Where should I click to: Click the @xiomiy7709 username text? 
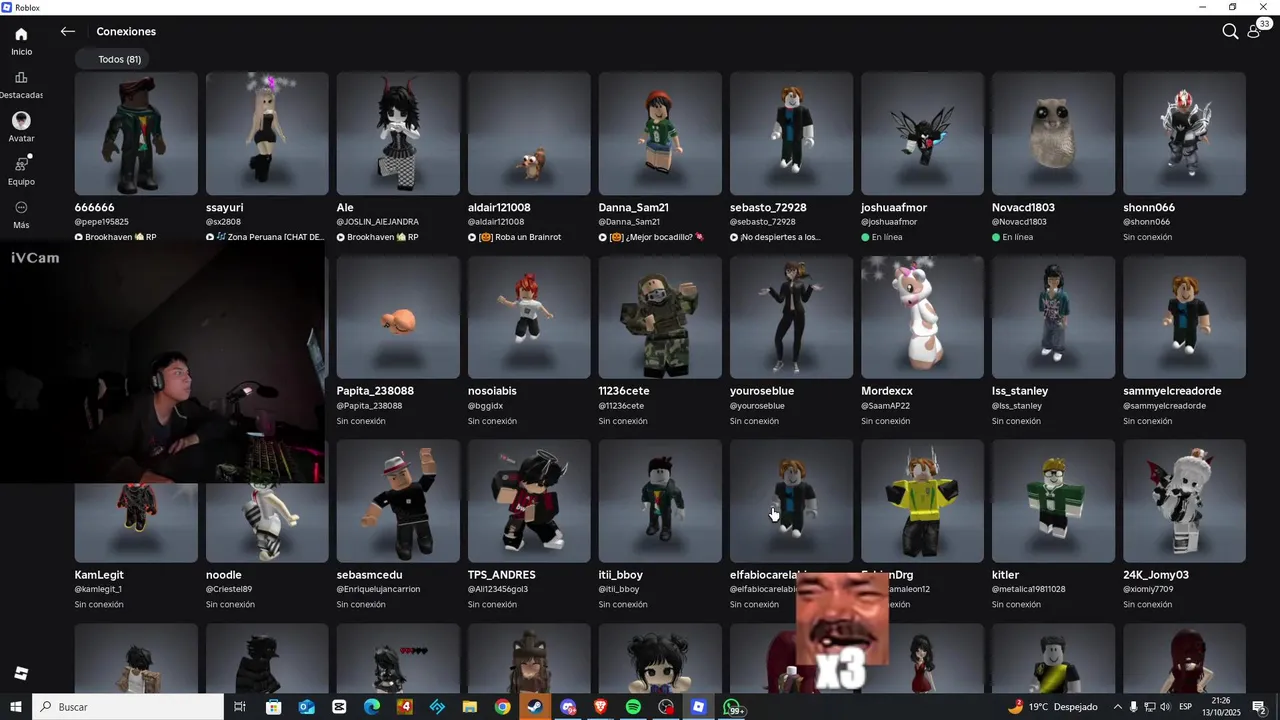tap(1148, 589)
